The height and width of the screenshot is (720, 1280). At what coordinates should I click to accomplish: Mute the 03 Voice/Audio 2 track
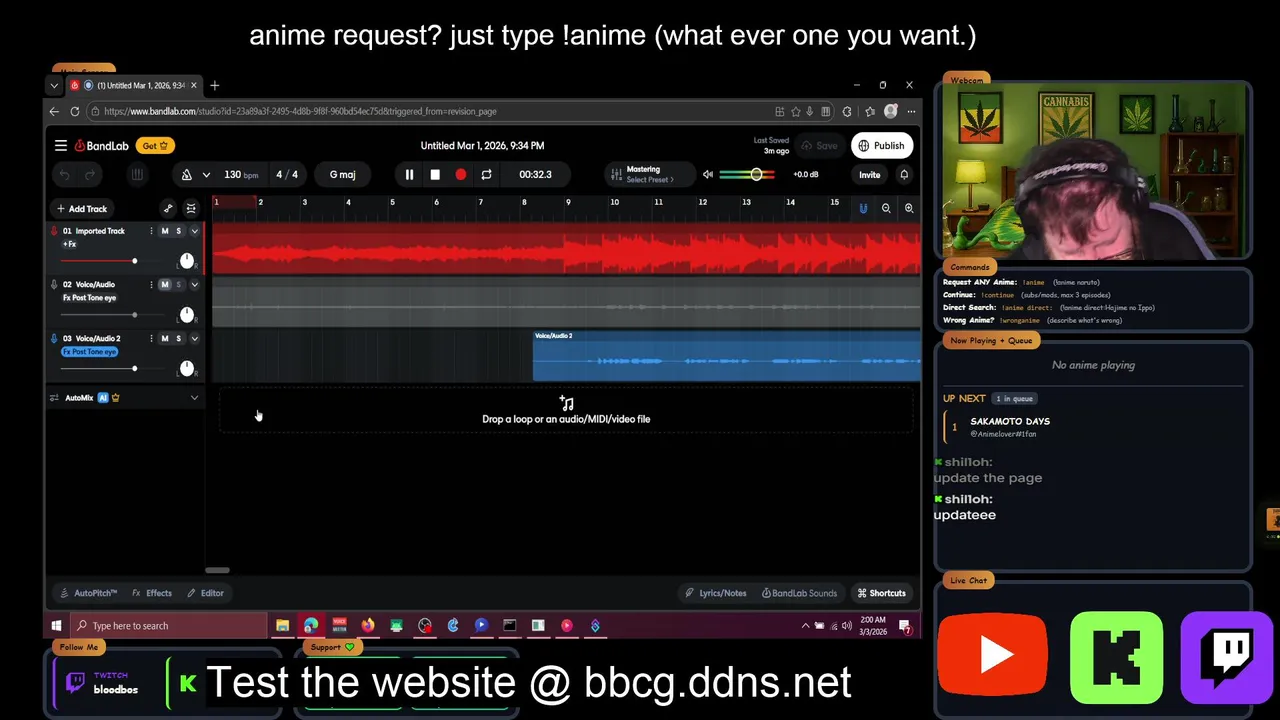165,339
